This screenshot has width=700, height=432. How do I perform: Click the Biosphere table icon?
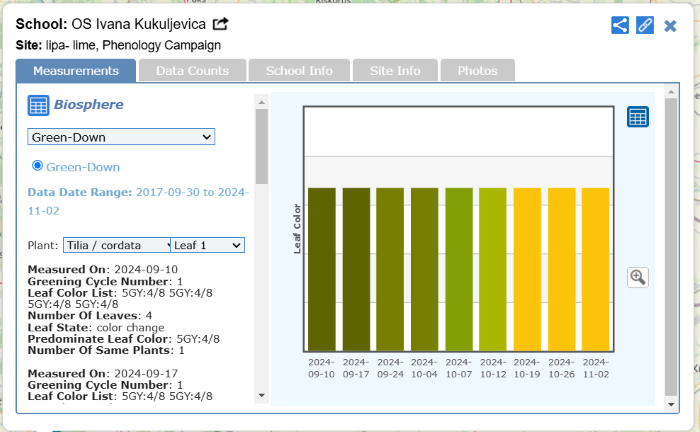click(38, 105)
